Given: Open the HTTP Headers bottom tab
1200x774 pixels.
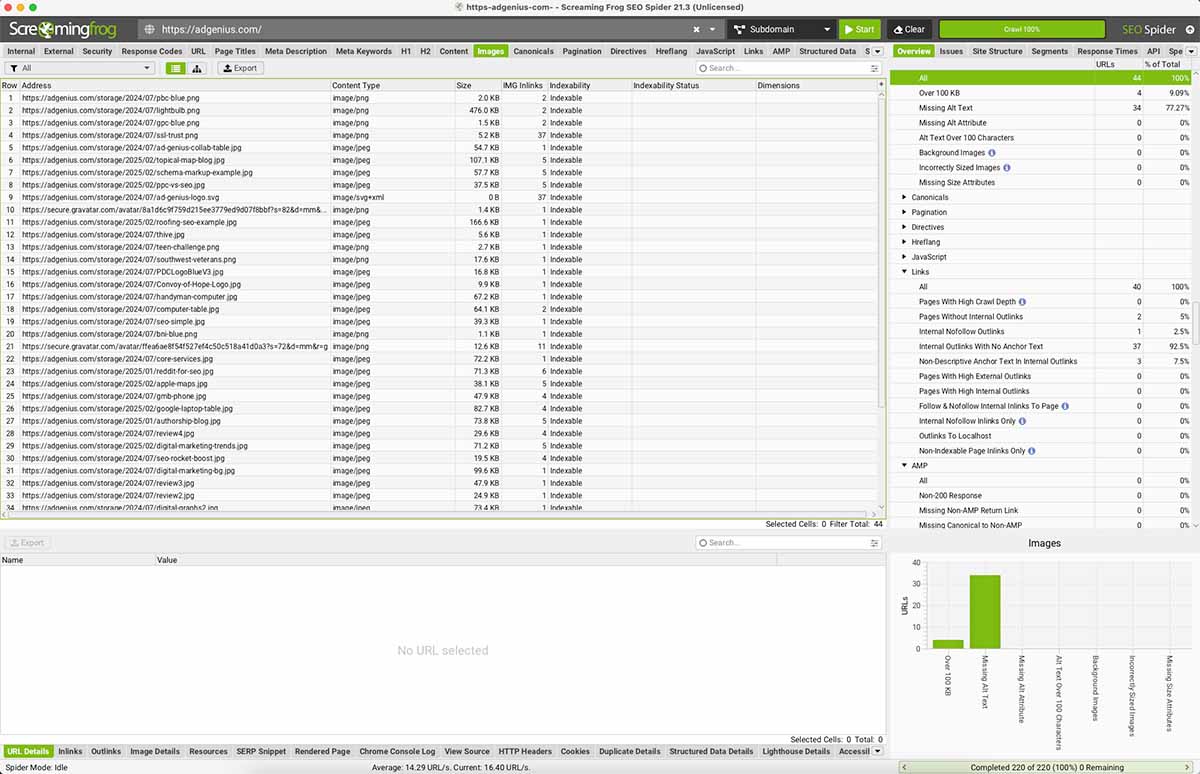Looking at the screenshot, I should [525, 751].
